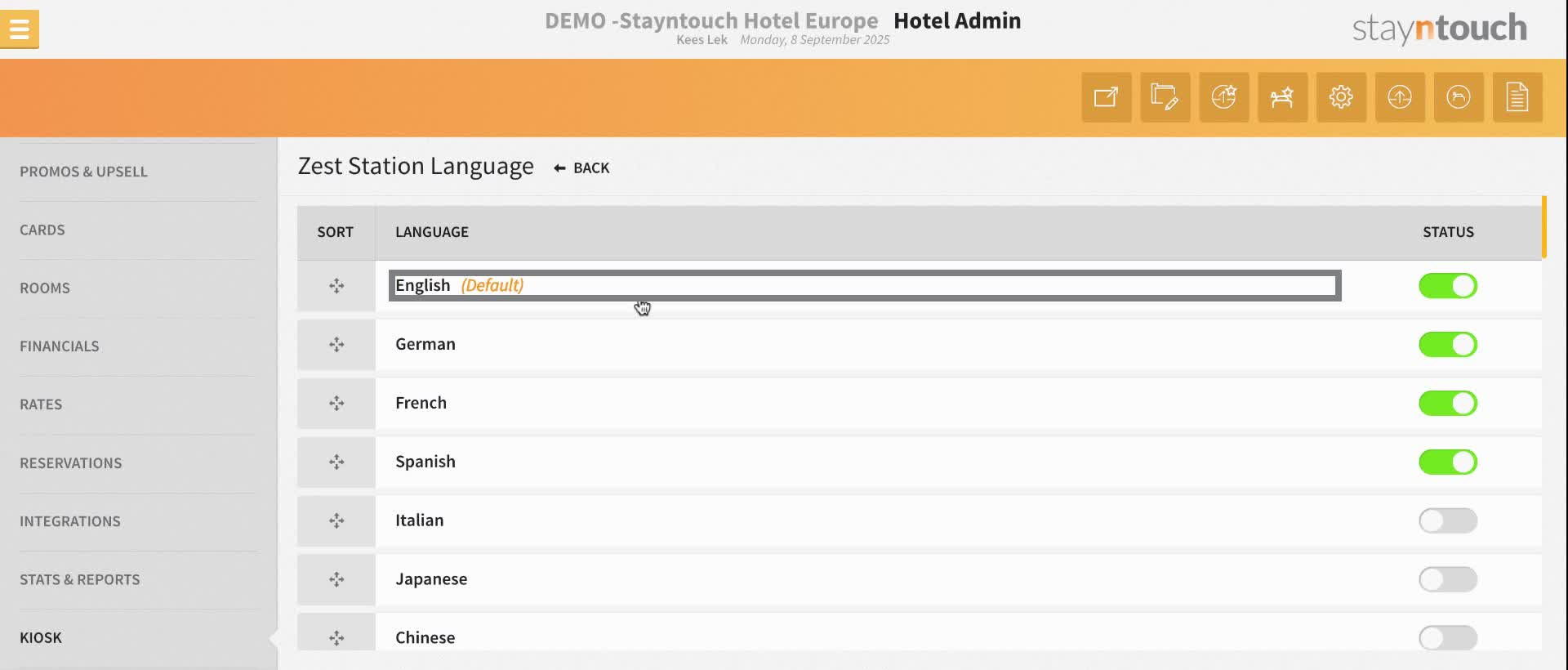Click the circular reply arrow toolbar icon
Viewport: 1568px width, 670px height.
(x=1459, y=97)
